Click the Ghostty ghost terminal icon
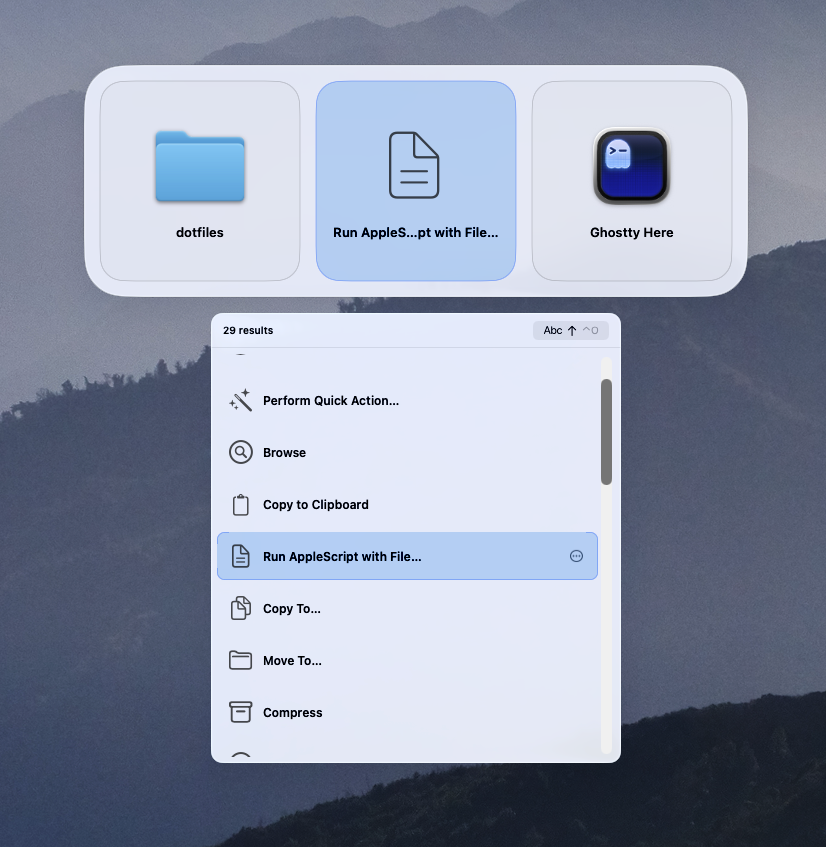Screen dimensions: 826x847 click(632, 166)
